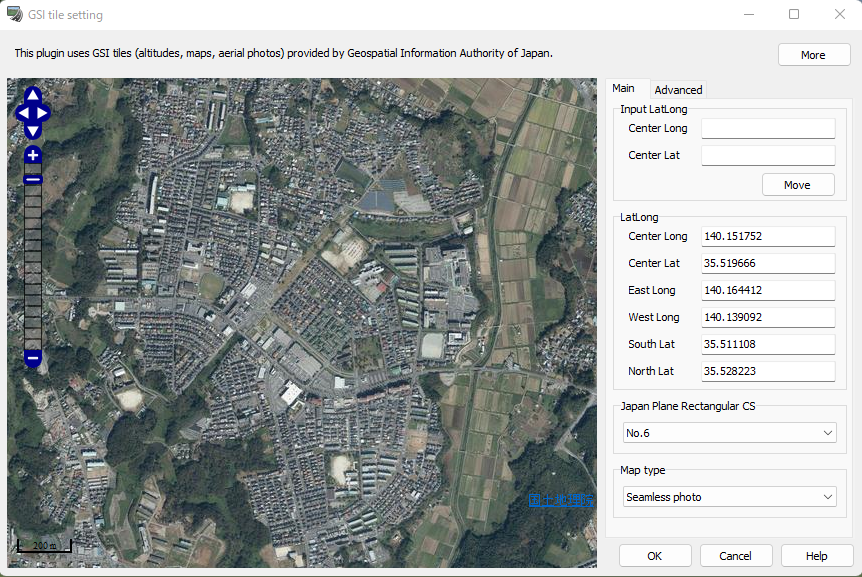Screen dimensions: 862x577
Task: Pan the map down with the arrow
Action: pyautogui.click(x=33, y=131)
